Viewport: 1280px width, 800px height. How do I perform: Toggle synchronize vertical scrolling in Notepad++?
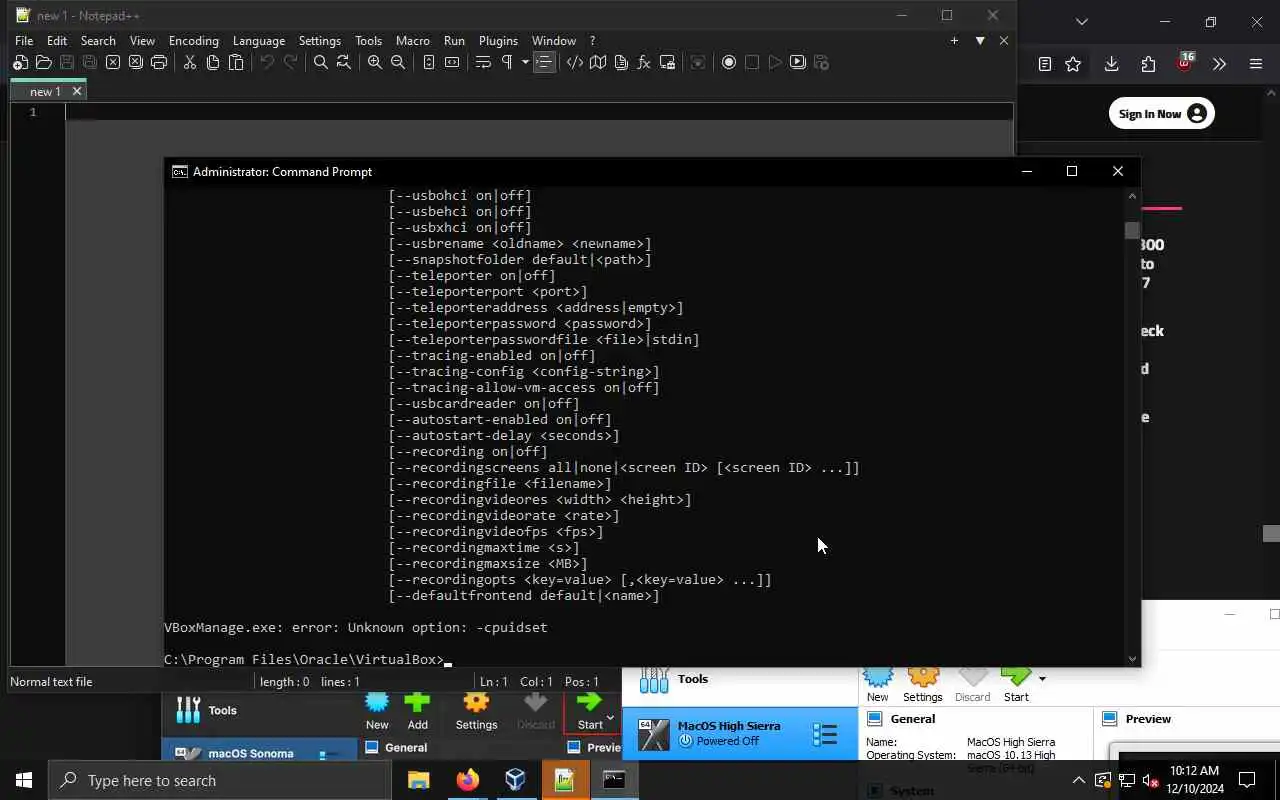[x=429, y=62]
